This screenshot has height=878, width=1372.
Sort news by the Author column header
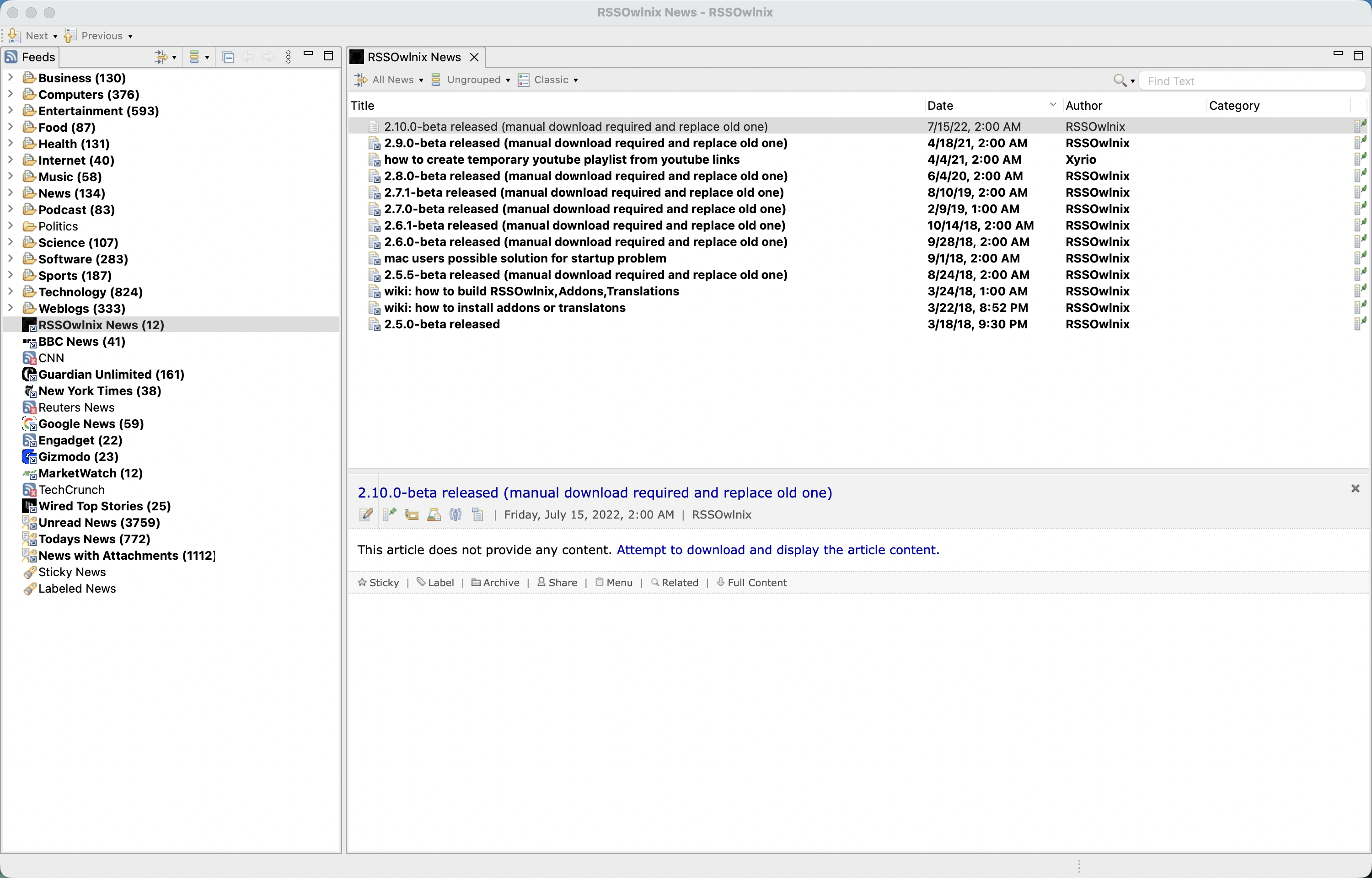[1134, 106]
